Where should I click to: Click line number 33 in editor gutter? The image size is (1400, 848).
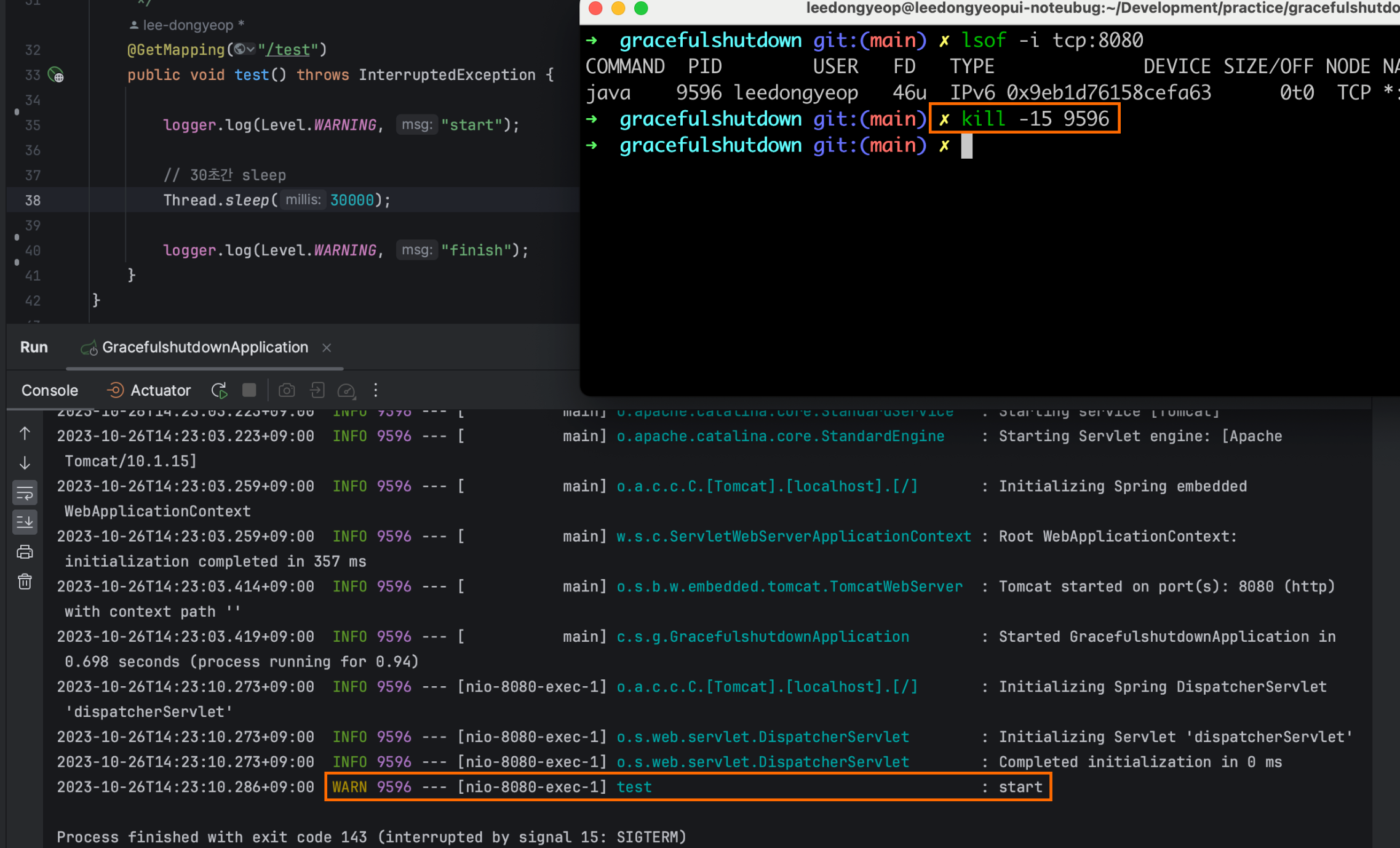pos(33,75)
